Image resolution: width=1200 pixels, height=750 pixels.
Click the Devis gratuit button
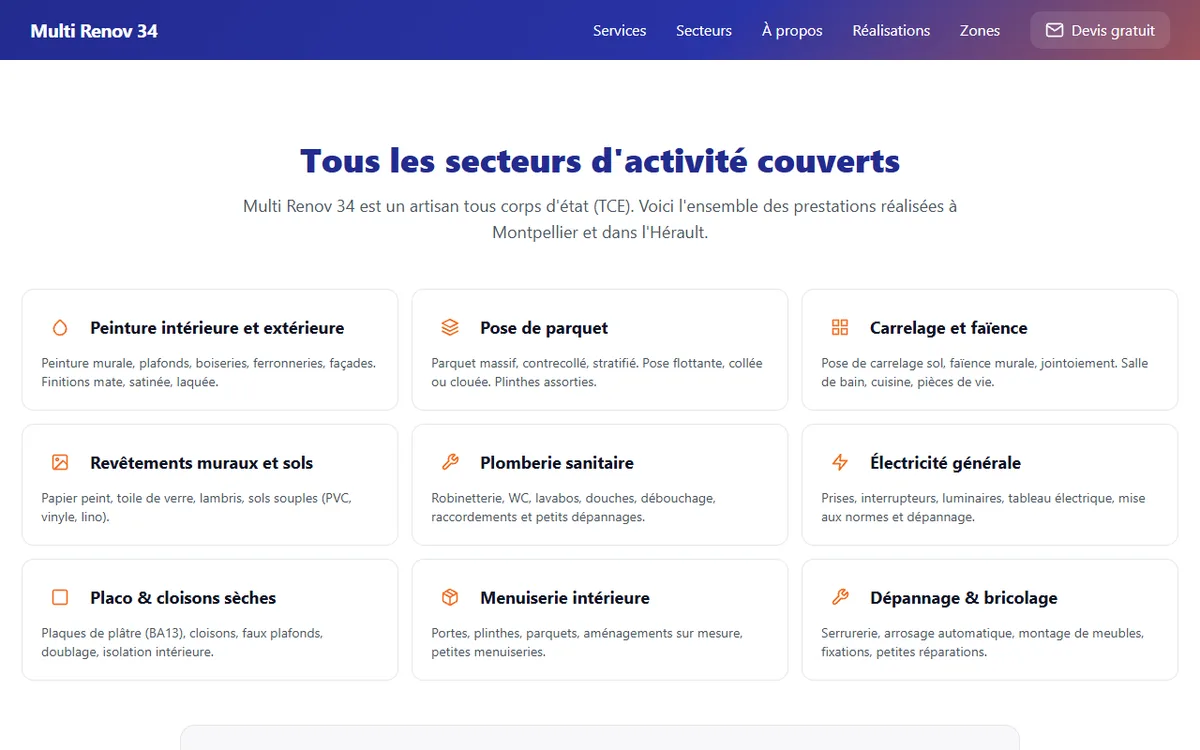click(1100, 30)
